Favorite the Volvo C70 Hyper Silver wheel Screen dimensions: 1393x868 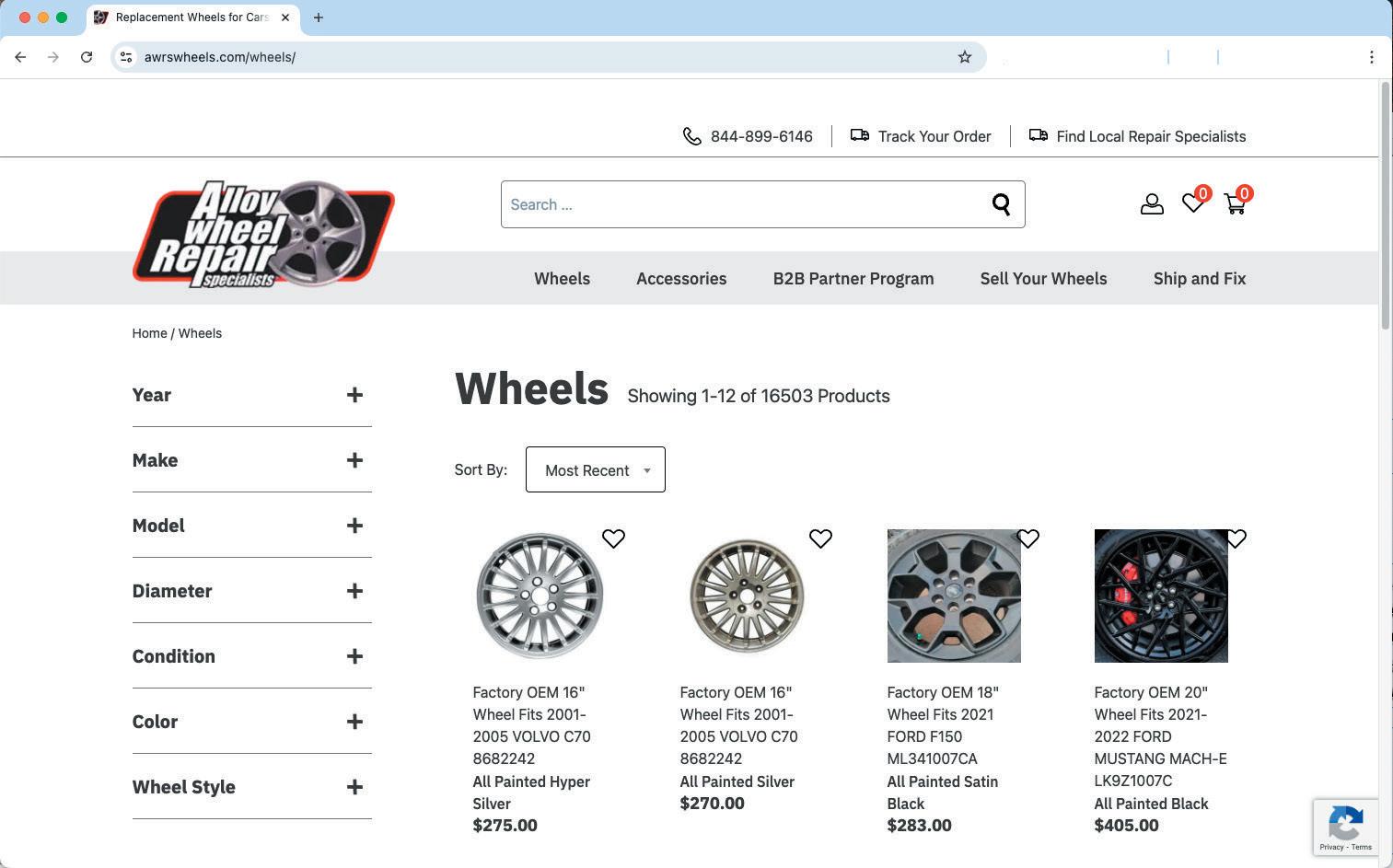tap(613, 538)
